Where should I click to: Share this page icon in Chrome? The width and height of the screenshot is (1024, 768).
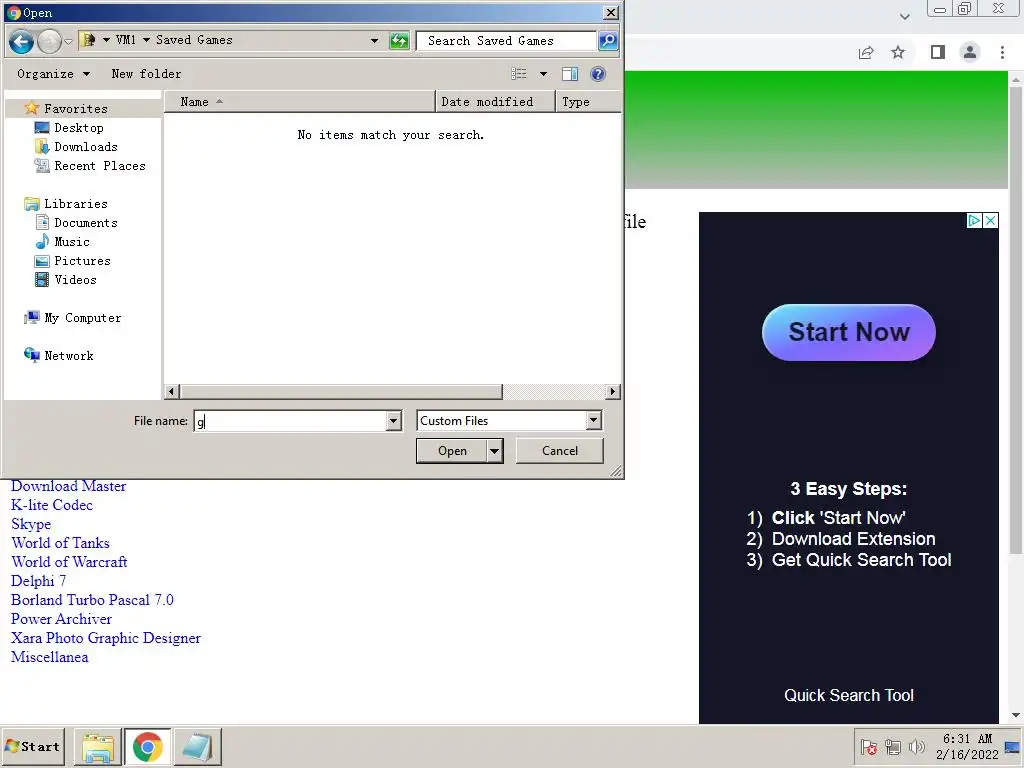(866, 52)
